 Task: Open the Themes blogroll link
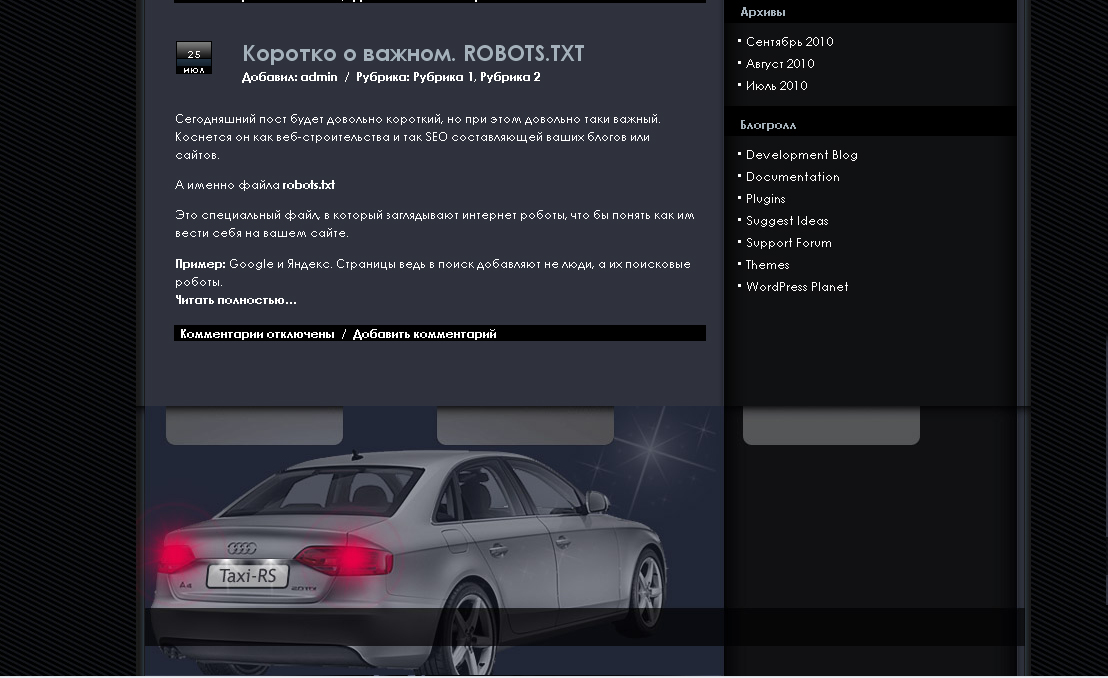click(767, 264)
